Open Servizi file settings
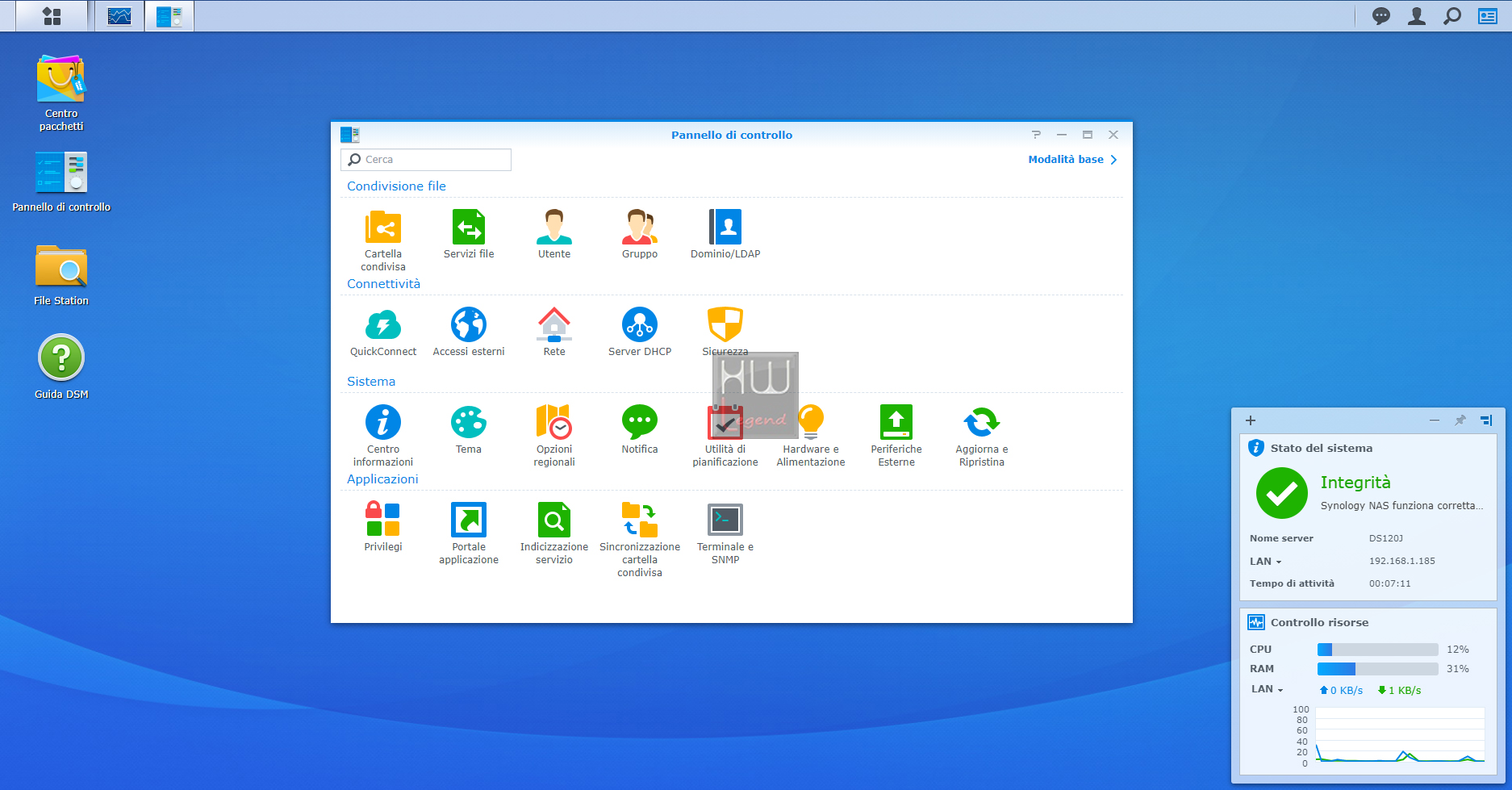The width and height of the screenshot is (1512, 790). tap(469, 227)
